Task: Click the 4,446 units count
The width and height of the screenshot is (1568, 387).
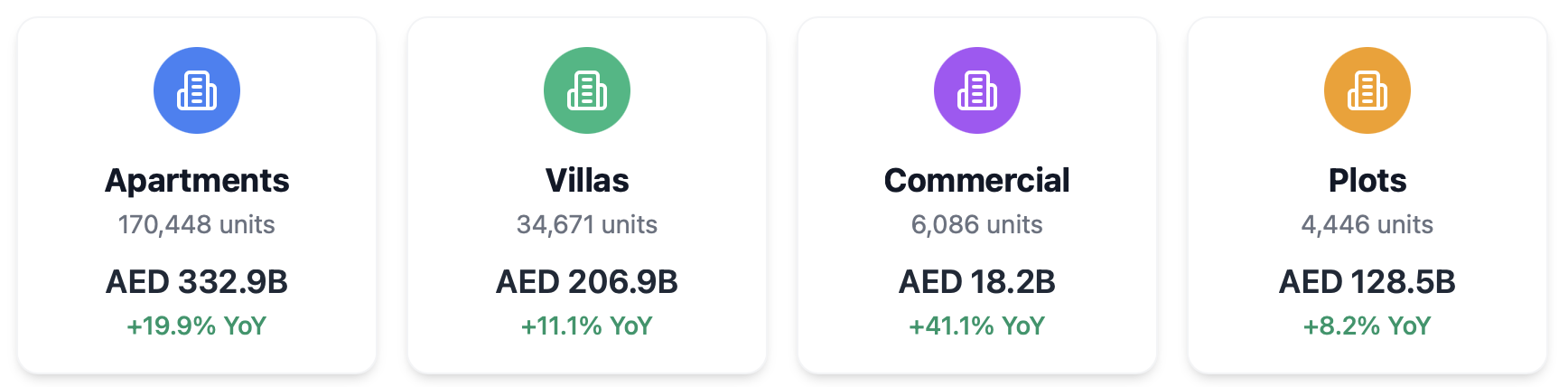Action: [x=1367, y=224]
